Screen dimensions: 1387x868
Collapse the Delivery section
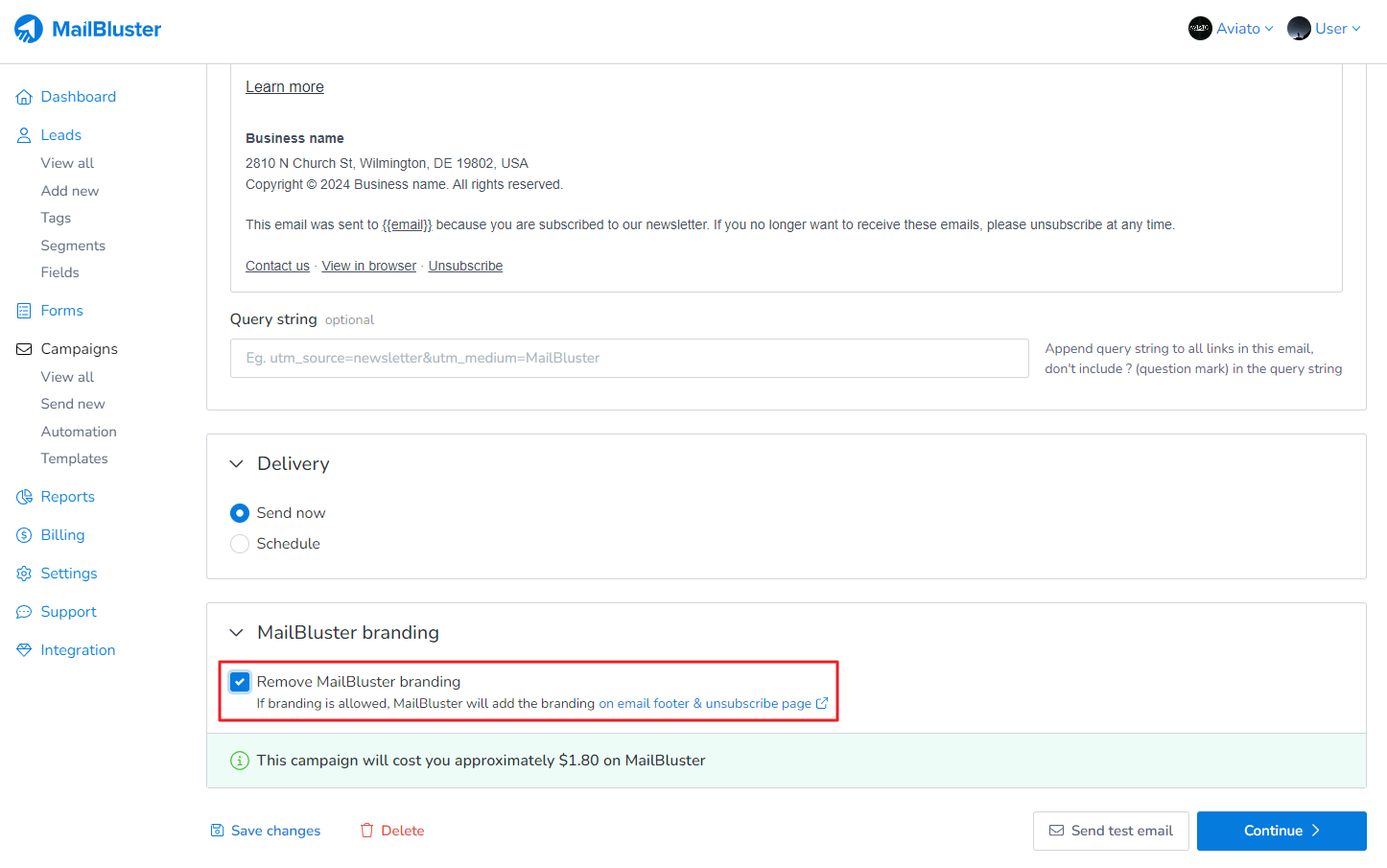pos(236,463)
